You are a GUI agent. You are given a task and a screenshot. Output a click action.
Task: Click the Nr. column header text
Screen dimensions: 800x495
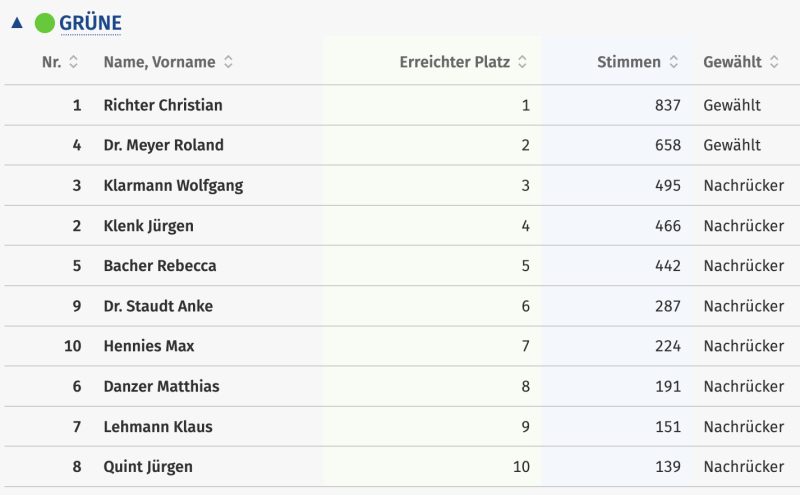tap(52, 62)
